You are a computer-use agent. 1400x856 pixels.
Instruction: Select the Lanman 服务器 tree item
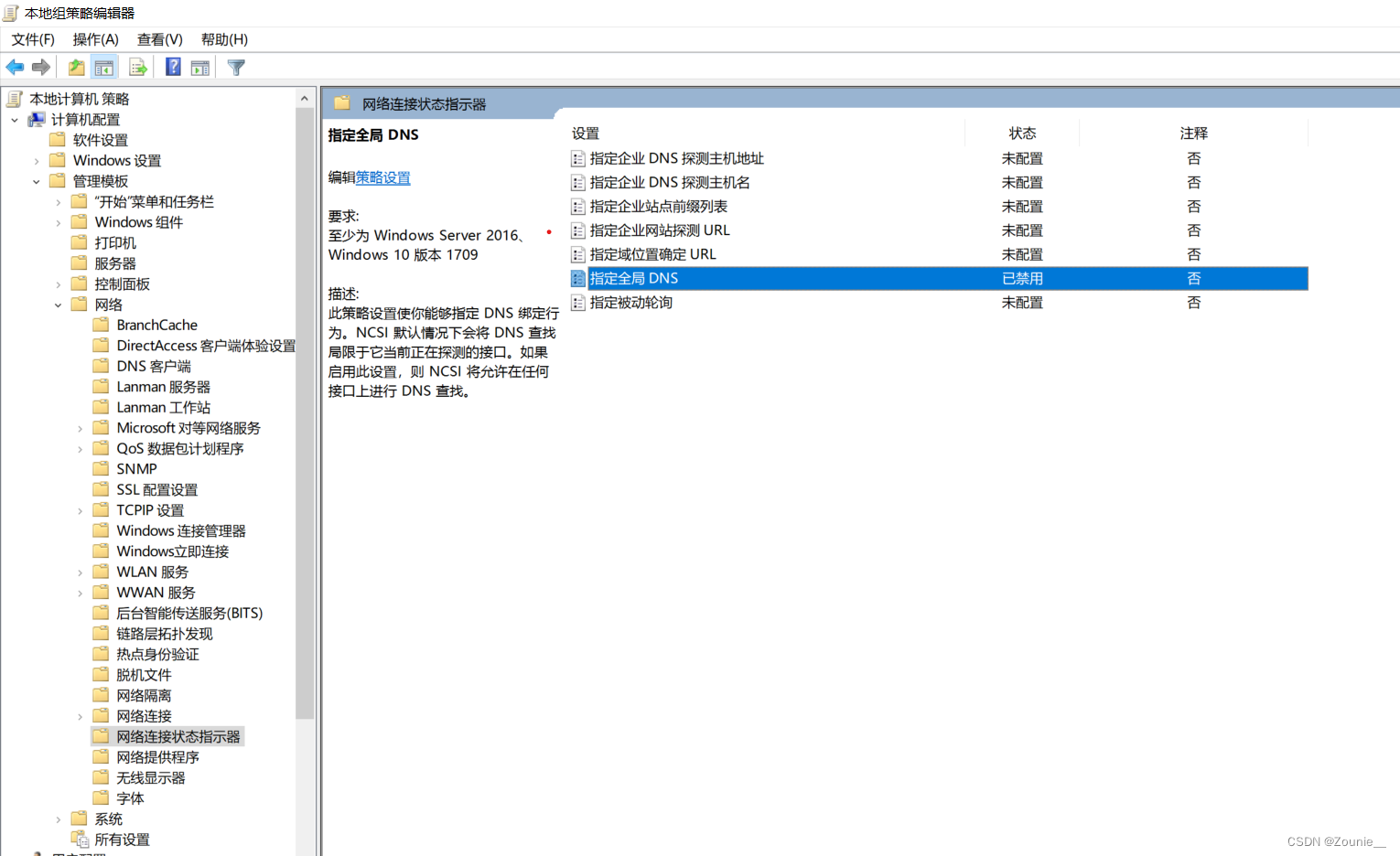tap(163, 387)
